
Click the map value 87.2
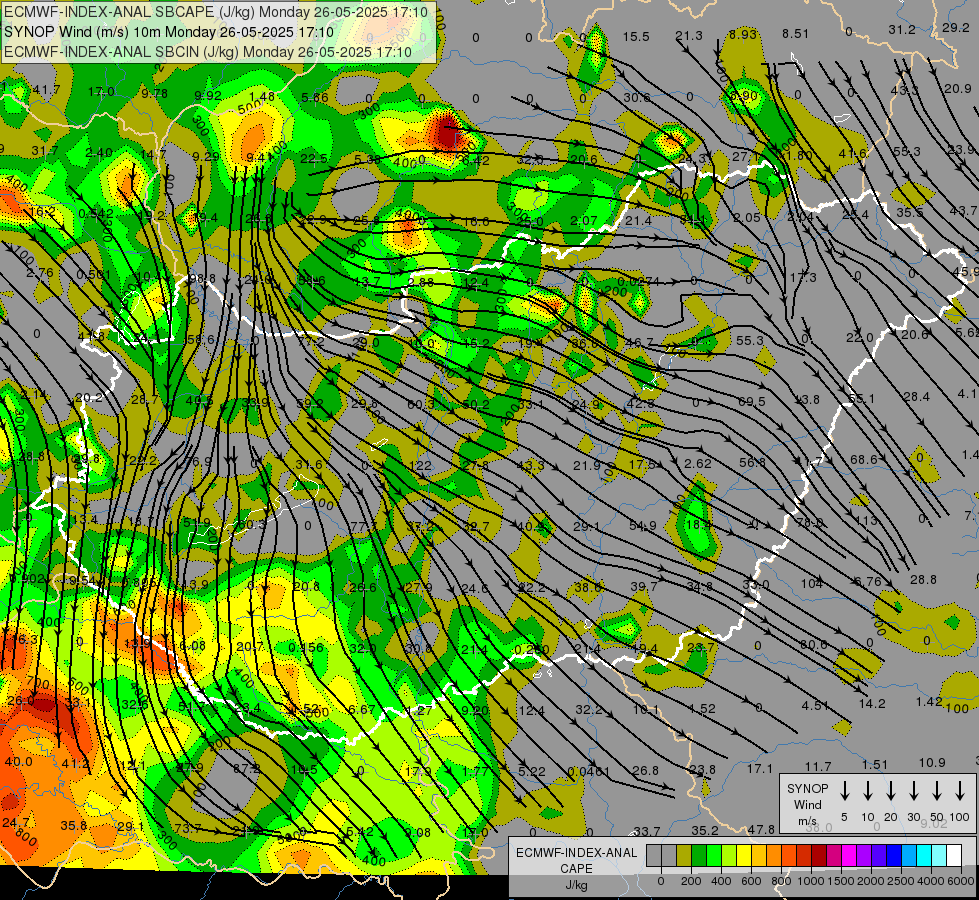(x=247, y=768)
